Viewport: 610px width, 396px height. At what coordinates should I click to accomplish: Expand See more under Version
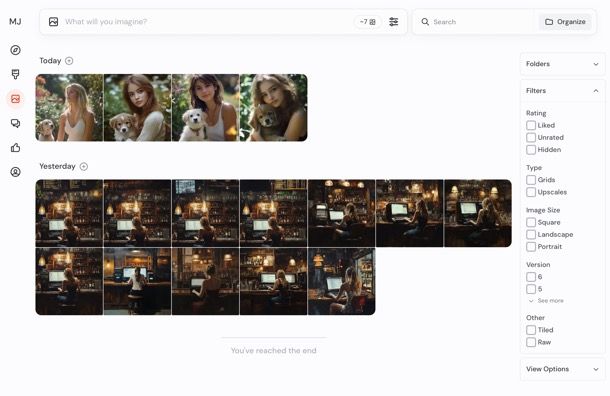click(x=546, y=301)
